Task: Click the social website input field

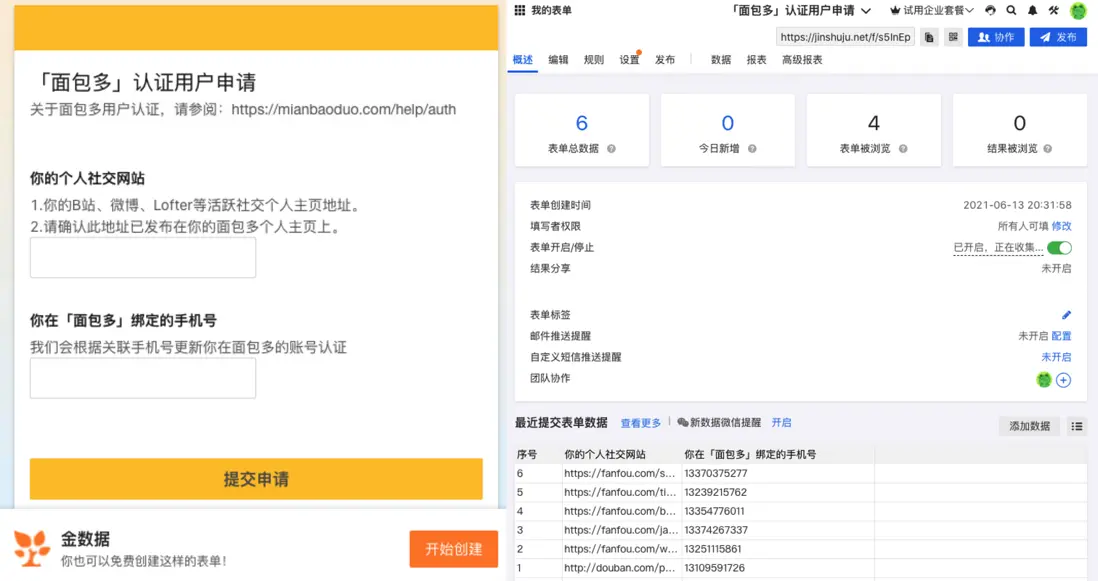Action: click(142, 258)
